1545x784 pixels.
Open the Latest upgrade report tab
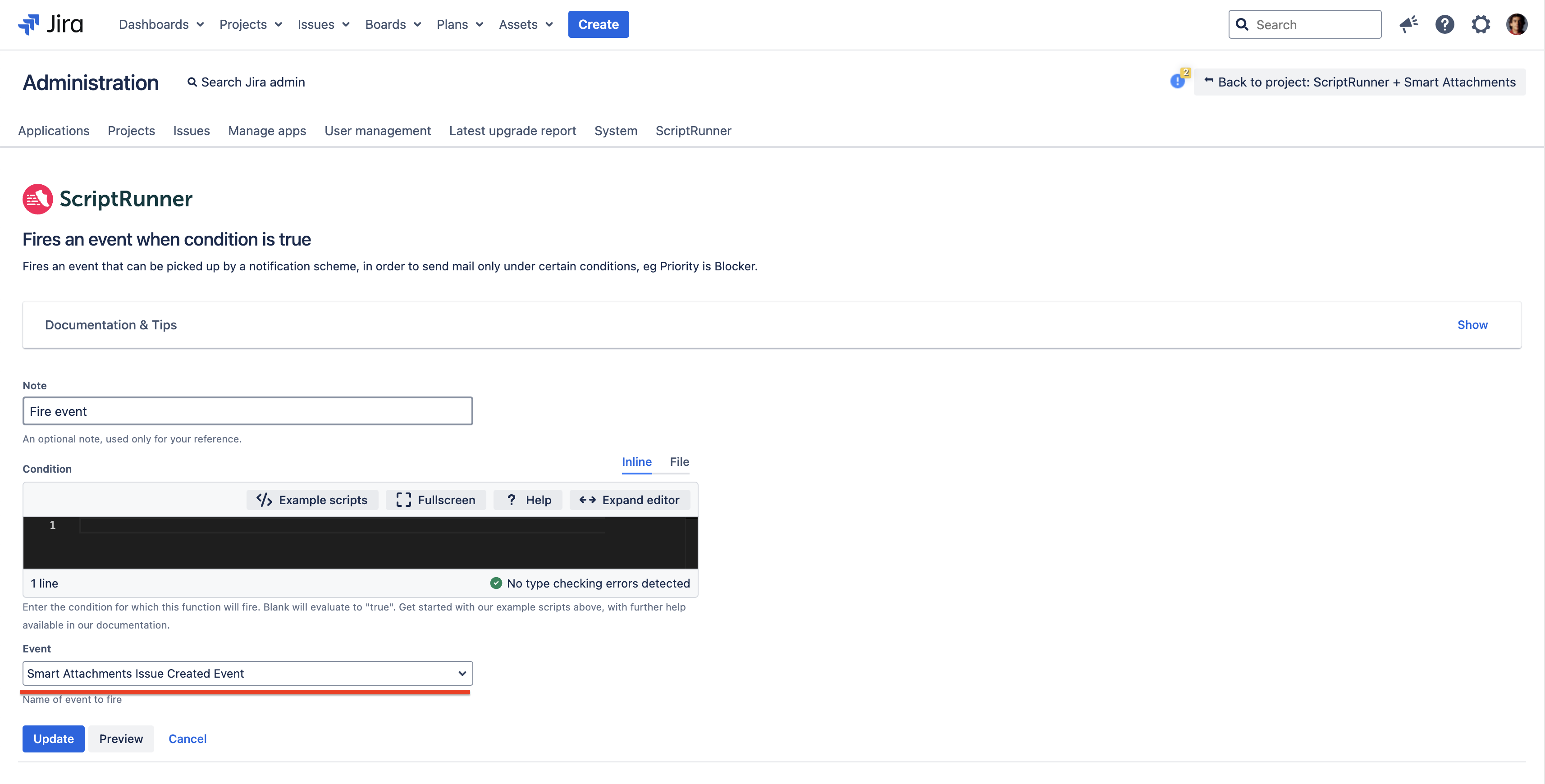point(512,131)
